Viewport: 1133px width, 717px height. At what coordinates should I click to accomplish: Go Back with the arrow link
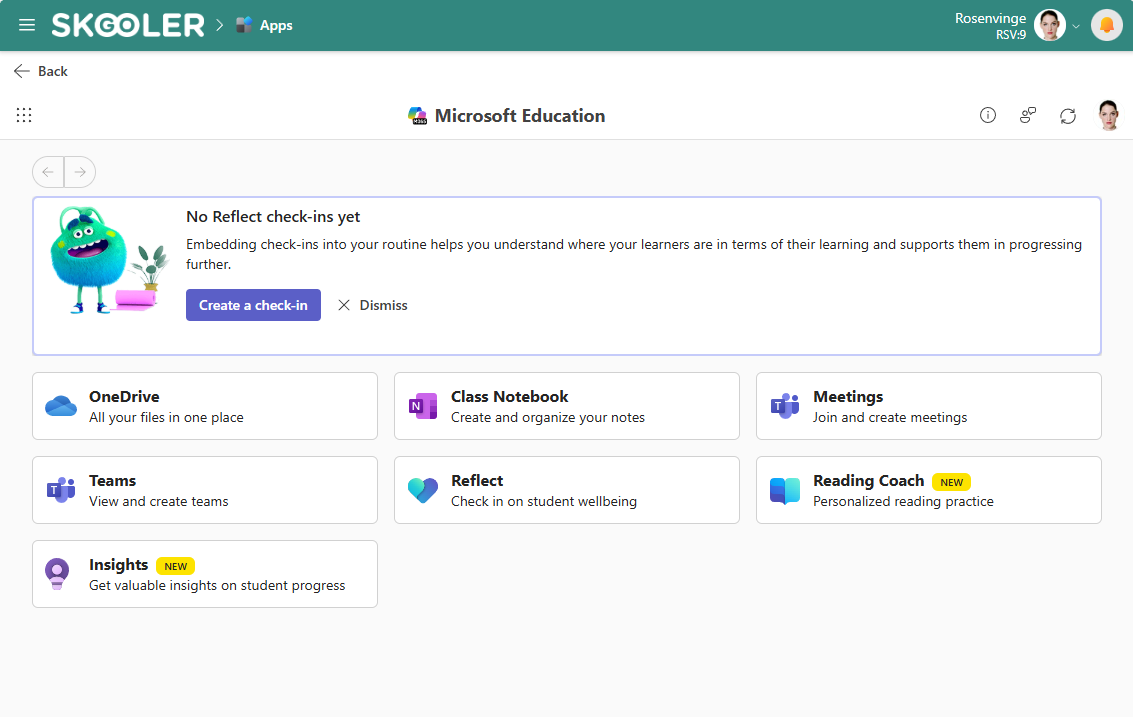(x=40, y=71)
